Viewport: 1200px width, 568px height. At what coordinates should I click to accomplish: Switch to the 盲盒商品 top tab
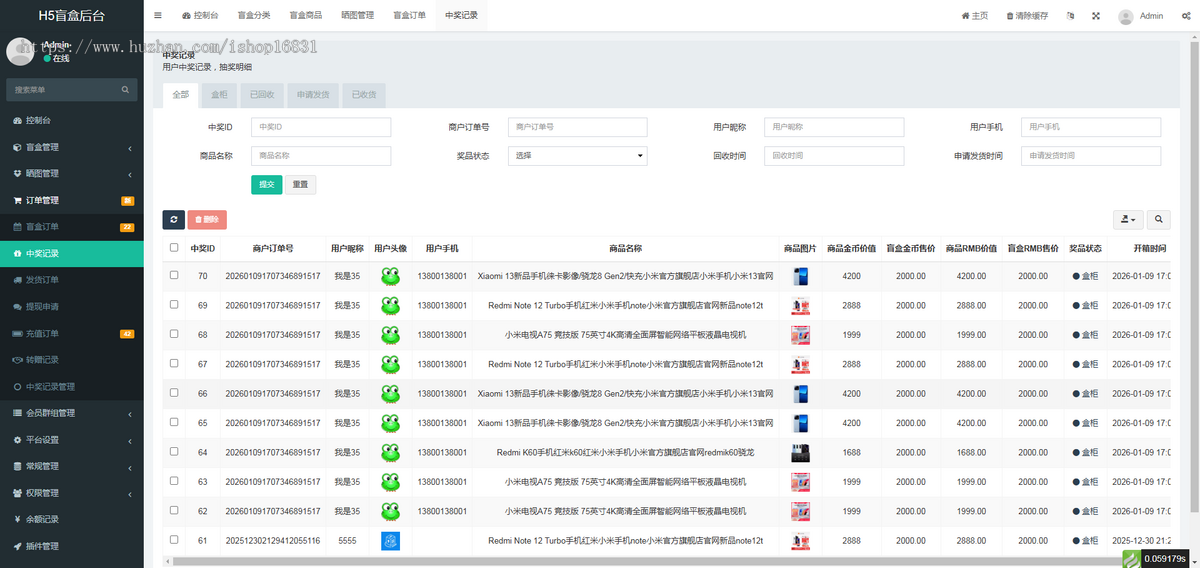[306, 16]
